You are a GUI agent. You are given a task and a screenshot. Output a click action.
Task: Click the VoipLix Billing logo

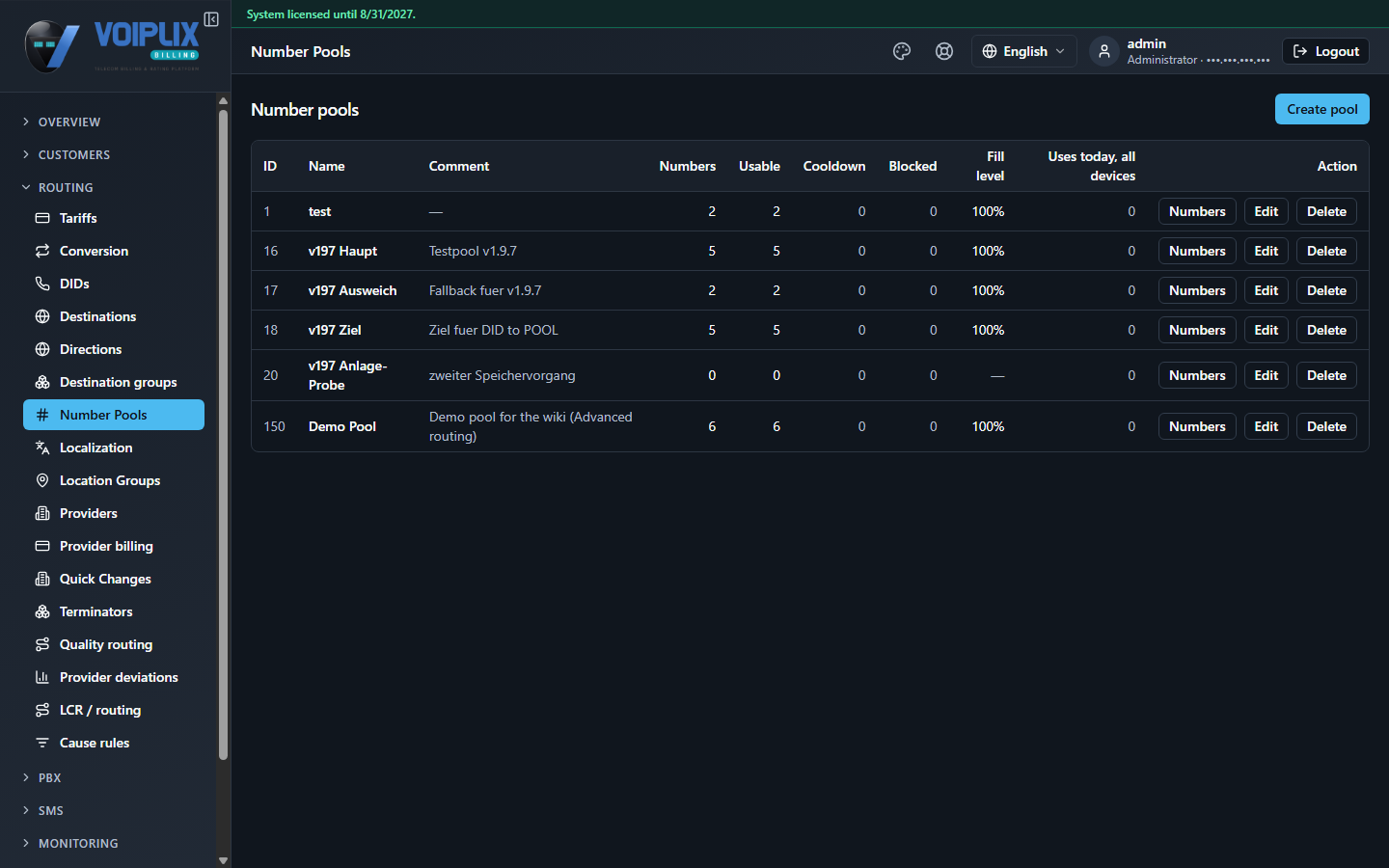pyautogui.click(x=112, y=46)
